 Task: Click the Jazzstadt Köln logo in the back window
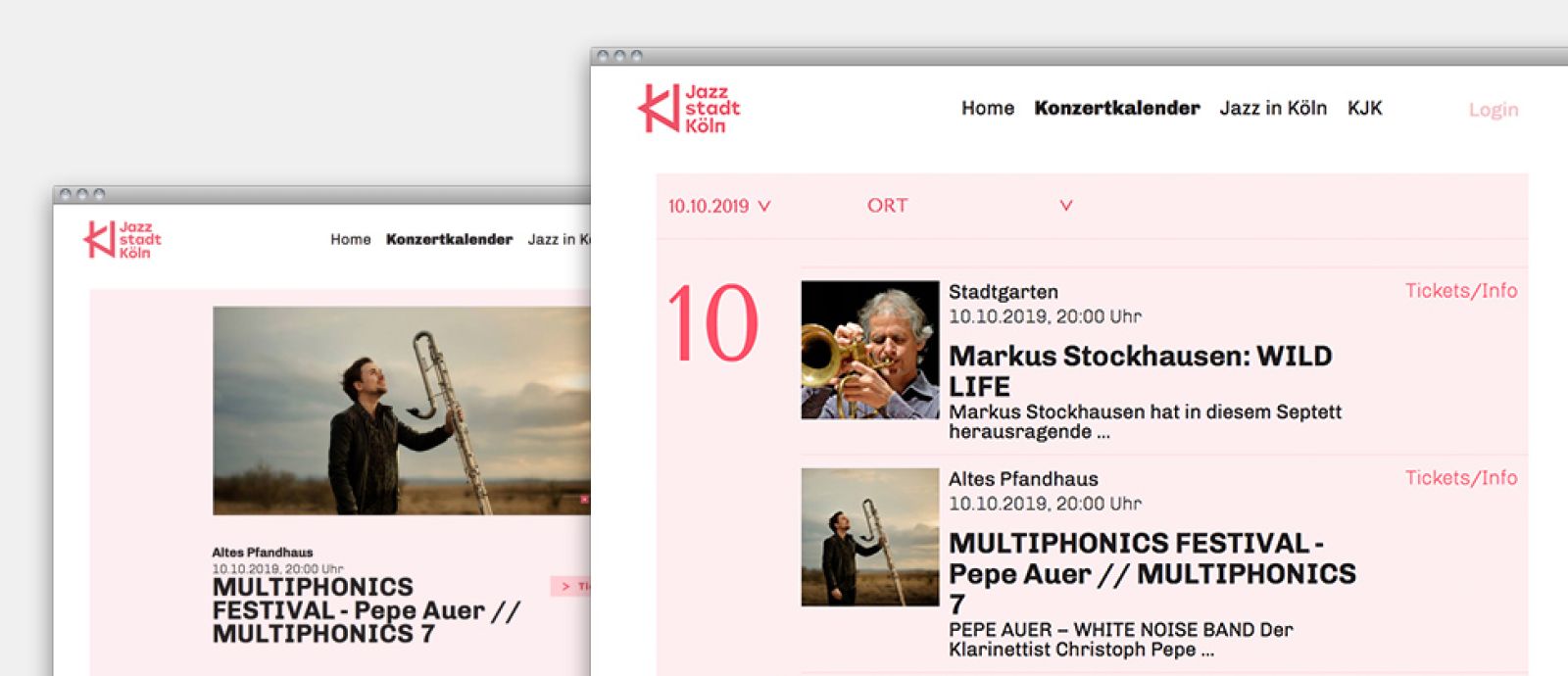click(x=122, y=240)
